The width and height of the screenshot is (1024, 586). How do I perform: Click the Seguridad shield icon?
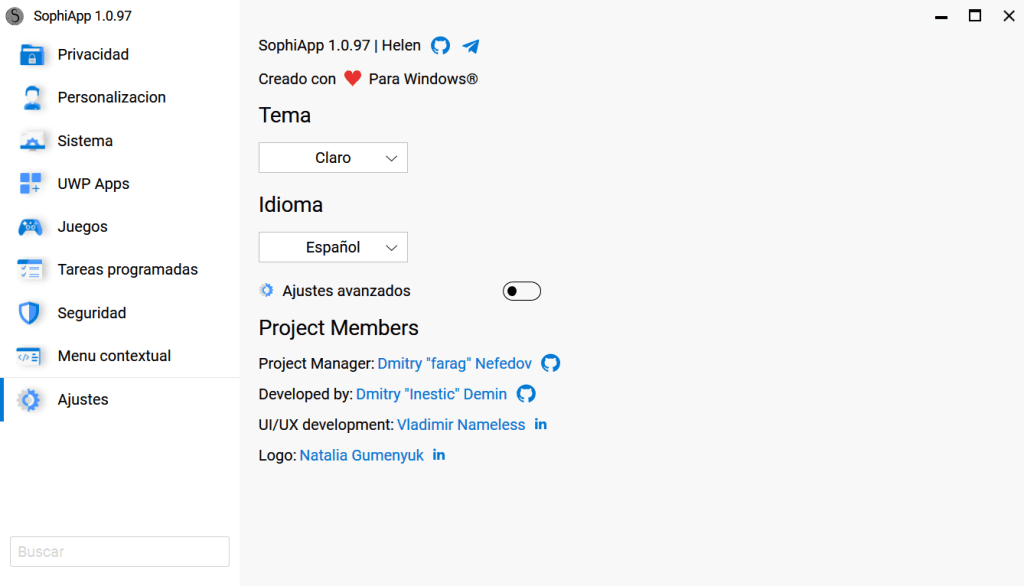click(x=29, y=313)
